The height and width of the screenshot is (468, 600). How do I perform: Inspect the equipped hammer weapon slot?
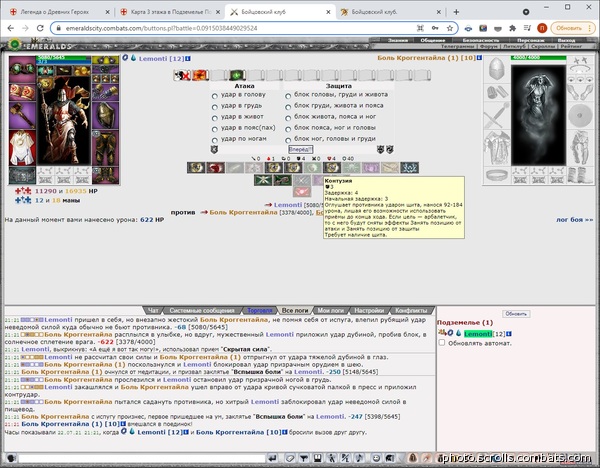22,116
